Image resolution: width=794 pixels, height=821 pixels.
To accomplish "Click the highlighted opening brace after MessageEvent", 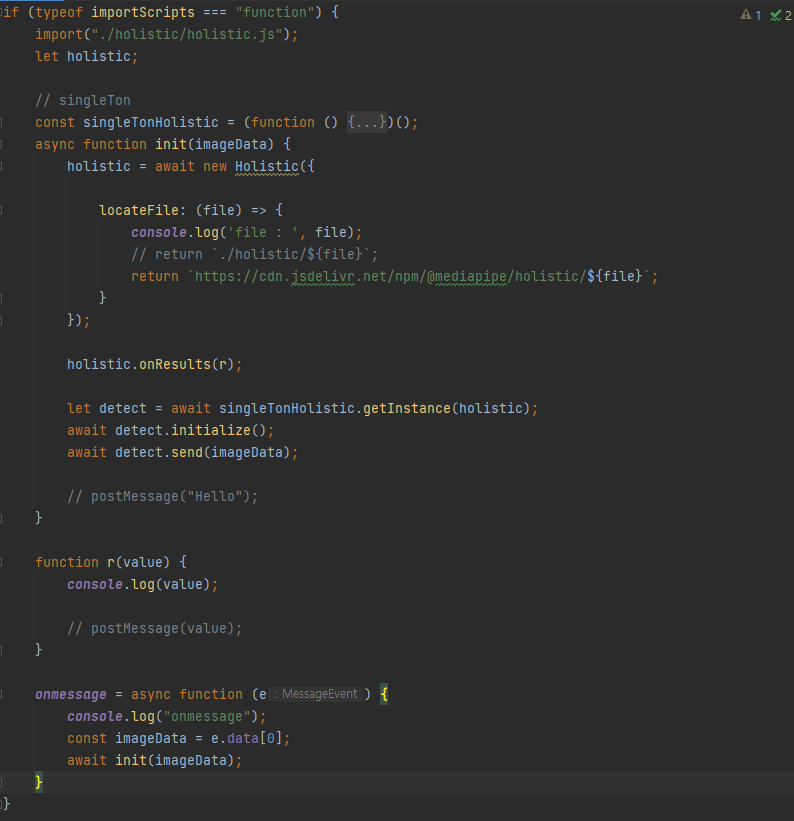I will pyautogui.click(x=384, y=694).
